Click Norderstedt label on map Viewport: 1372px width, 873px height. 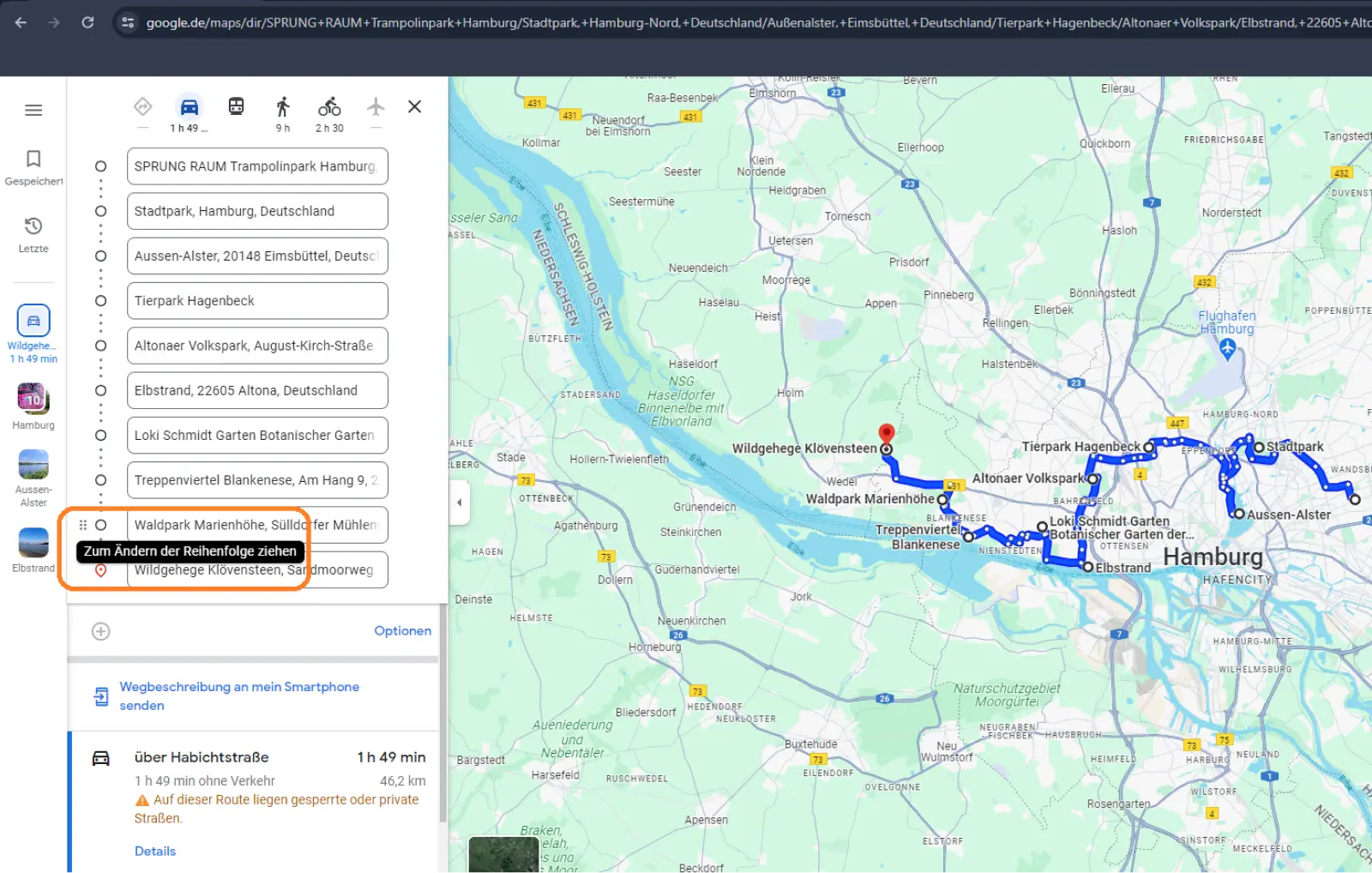1231,213
